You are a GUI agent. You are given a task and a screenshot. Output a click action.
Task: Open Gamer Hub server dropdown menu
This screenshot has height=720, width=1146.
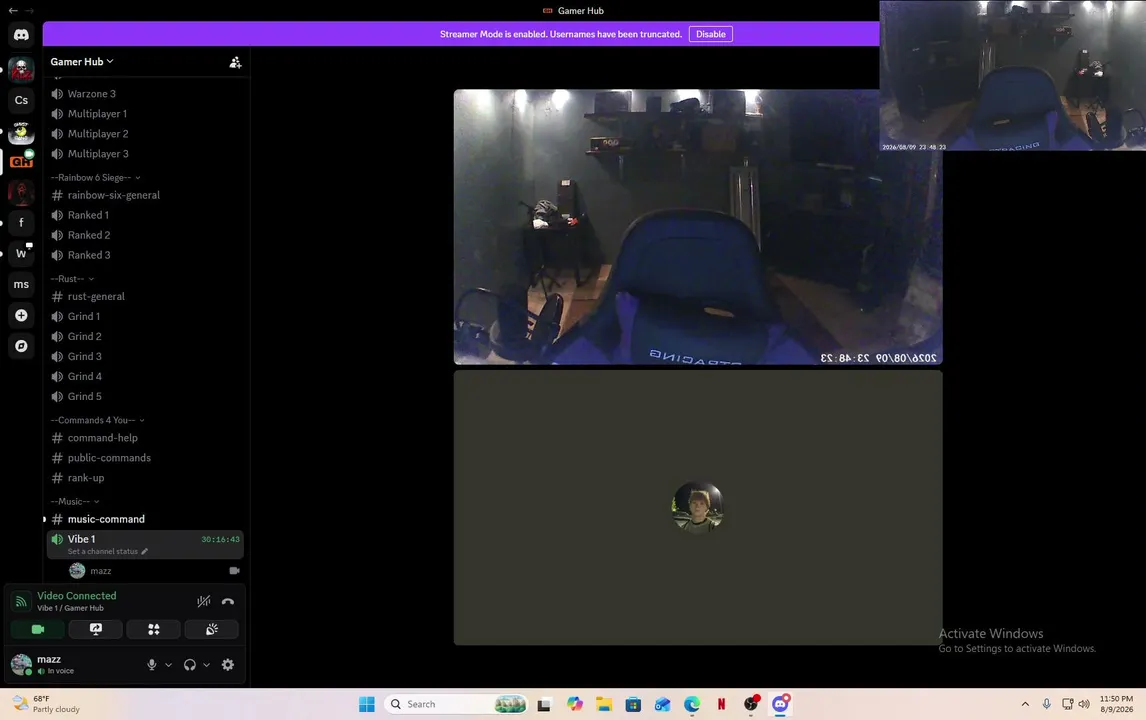(82, 61)
